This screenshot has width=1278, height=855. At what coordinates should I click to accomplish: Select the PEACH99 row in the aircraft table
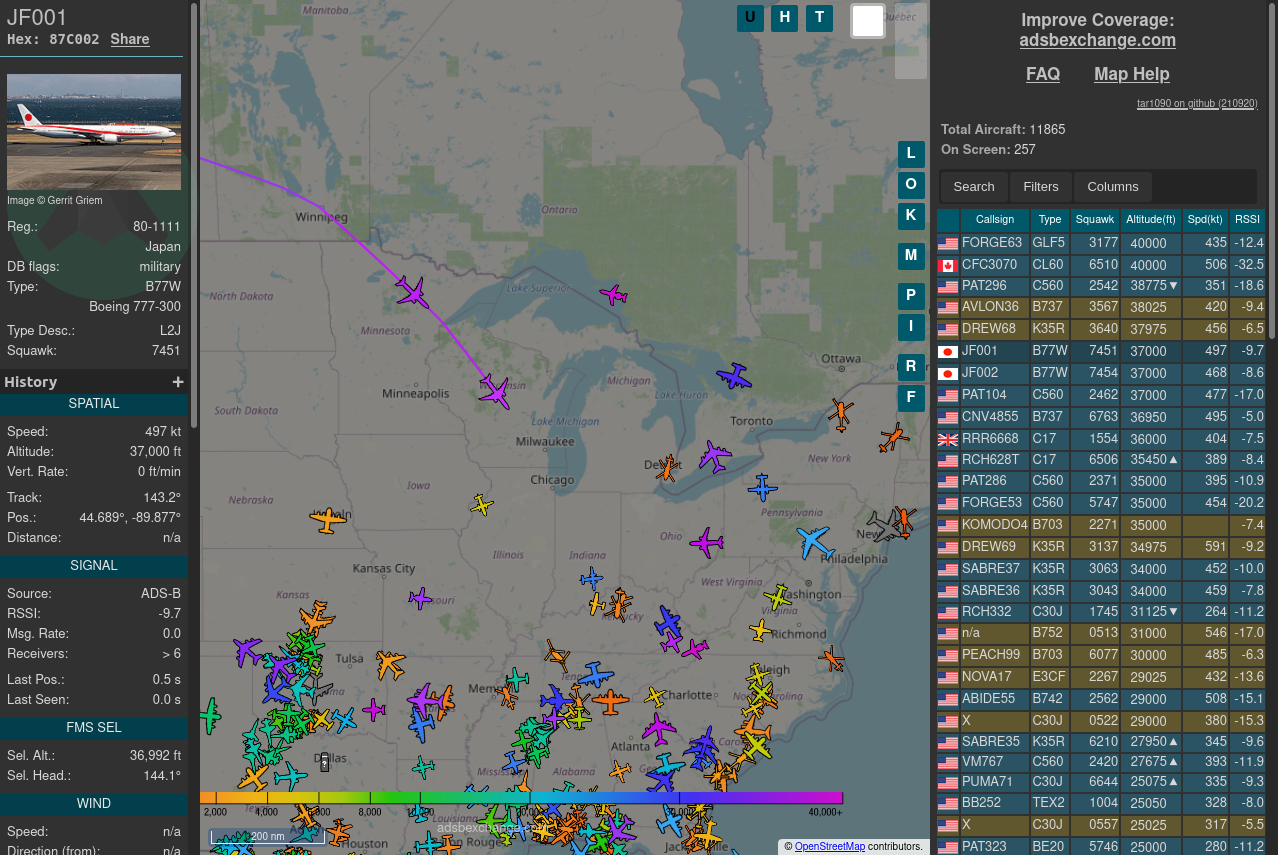tap(1101, 655)
